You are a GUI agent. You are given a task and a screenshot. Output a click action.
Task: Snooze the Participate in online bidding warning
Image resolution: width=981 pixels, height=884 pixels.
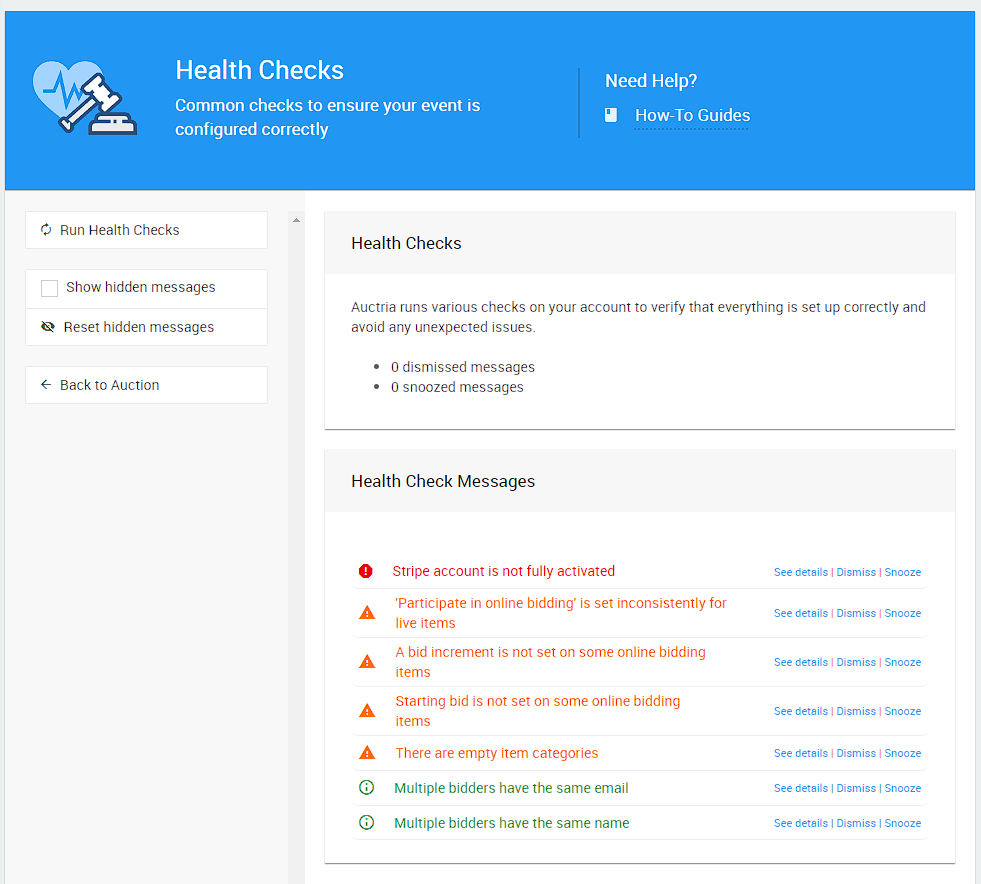pyautogui.click(x=902, y=614)
